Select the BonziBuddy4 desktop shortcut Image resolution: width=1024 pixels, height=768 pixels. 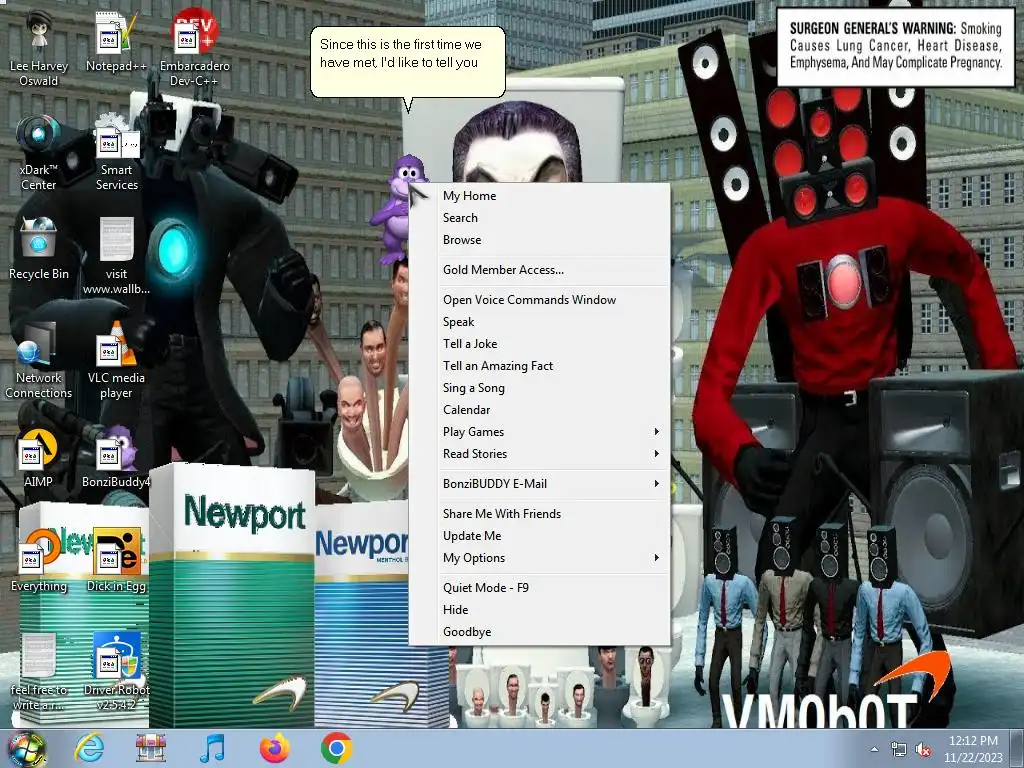(116, 458)
